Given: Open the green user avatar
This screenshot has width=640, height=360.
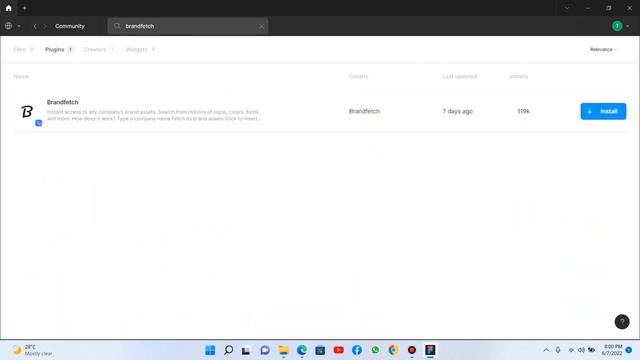Looking at the screenshot, I should coord(617,26).
